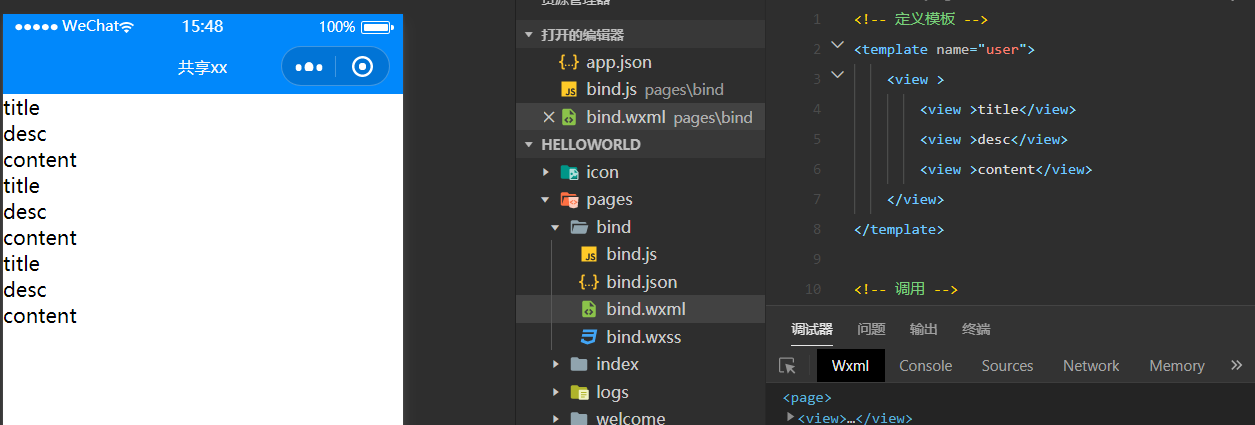
Task: Click the simulator WiFi signal icon
Action: [x=127, y=27]
